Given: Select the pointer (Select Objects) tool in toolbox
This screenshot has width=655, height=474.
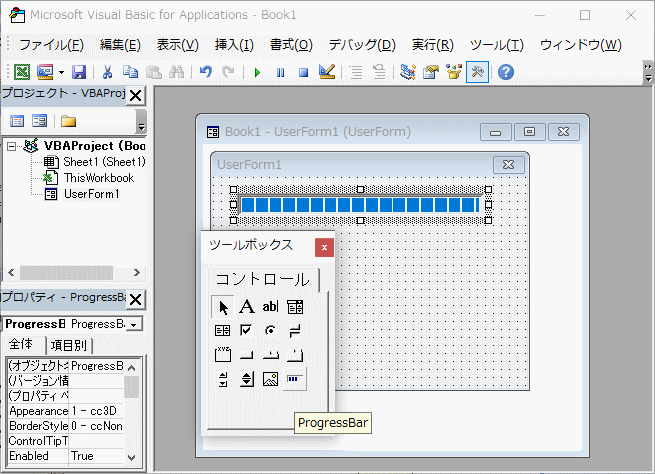Looking at the screenshot, I should pyautogui.click(x=223, y=307).
